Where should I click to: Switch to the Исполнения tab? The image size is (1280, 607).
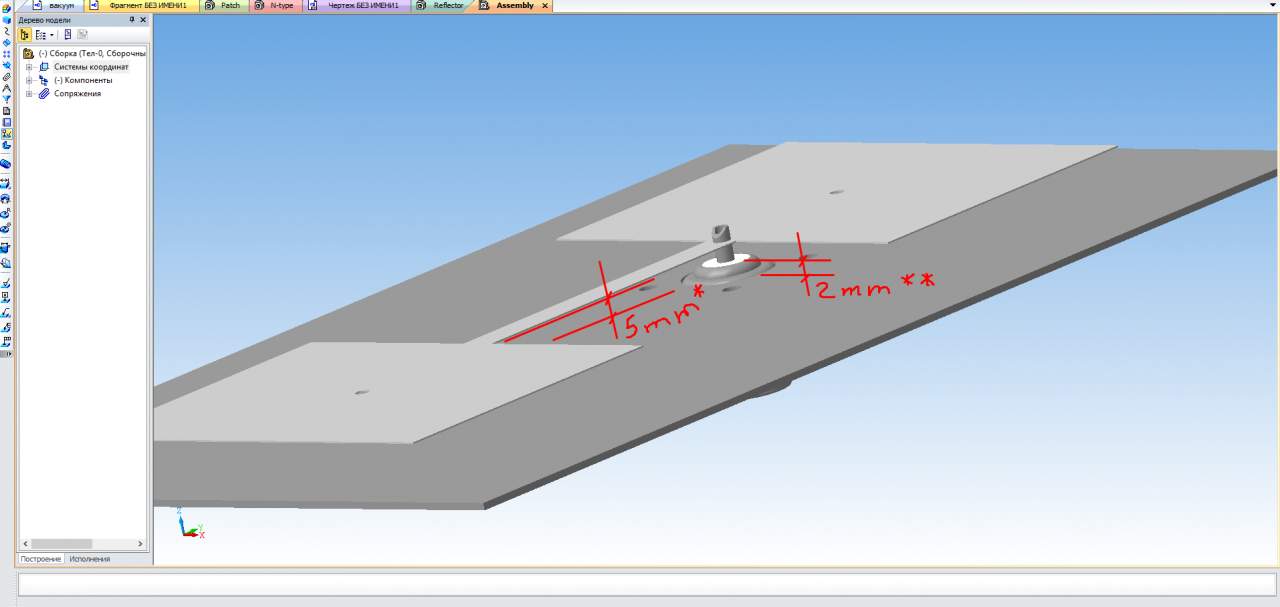point(90,559)
